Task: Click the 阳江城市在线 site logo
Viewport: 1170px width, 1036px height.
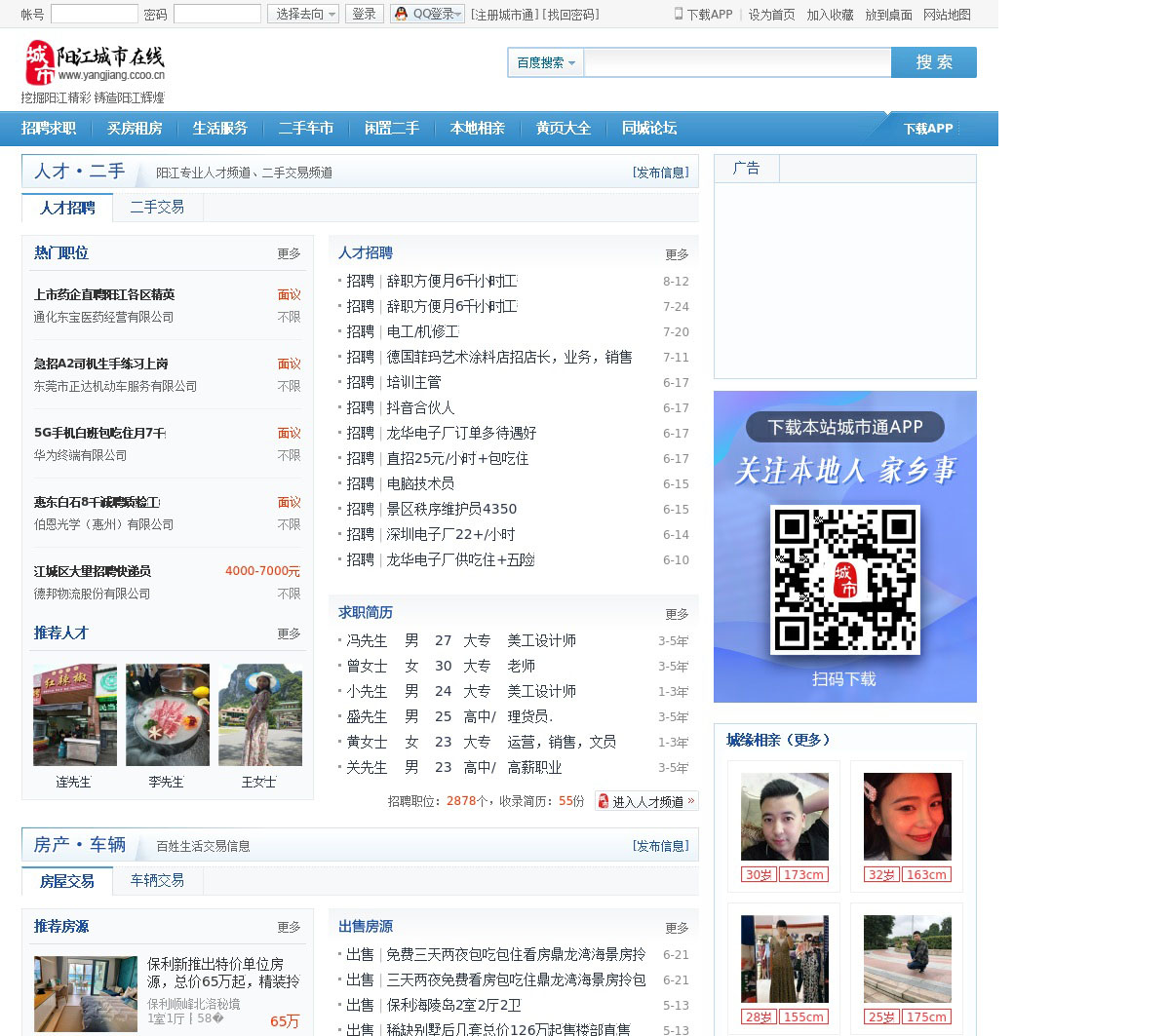Action: pyautogui.click(x=95, y=64)
